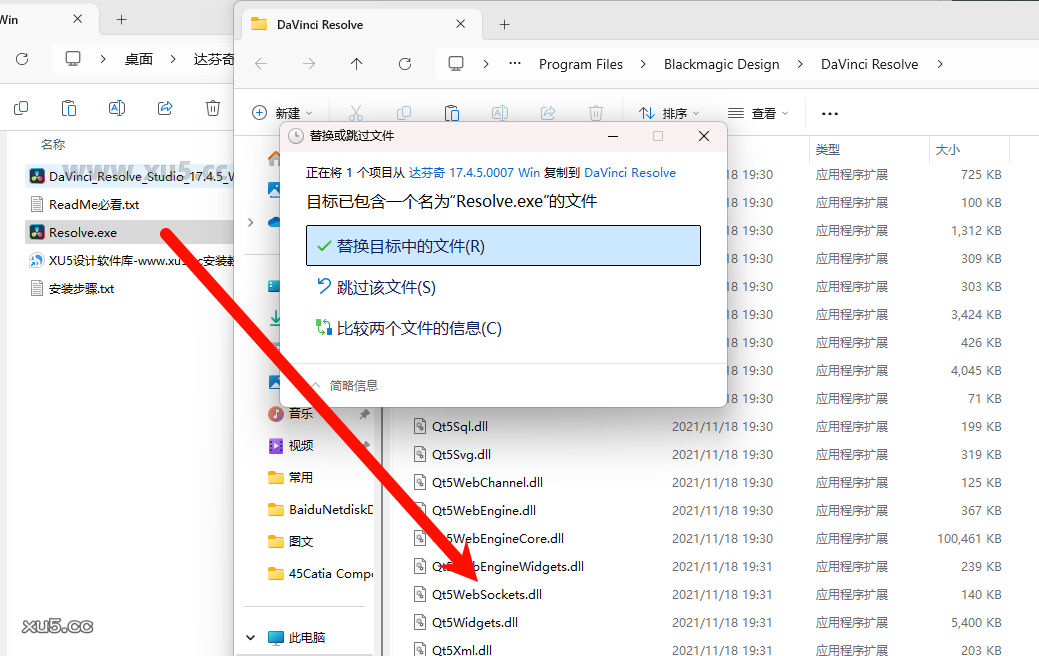Click the Share icon in the left toolbar
Image resolution: width=1039 pixels, height=656 pixels.
tap(163, 107)
